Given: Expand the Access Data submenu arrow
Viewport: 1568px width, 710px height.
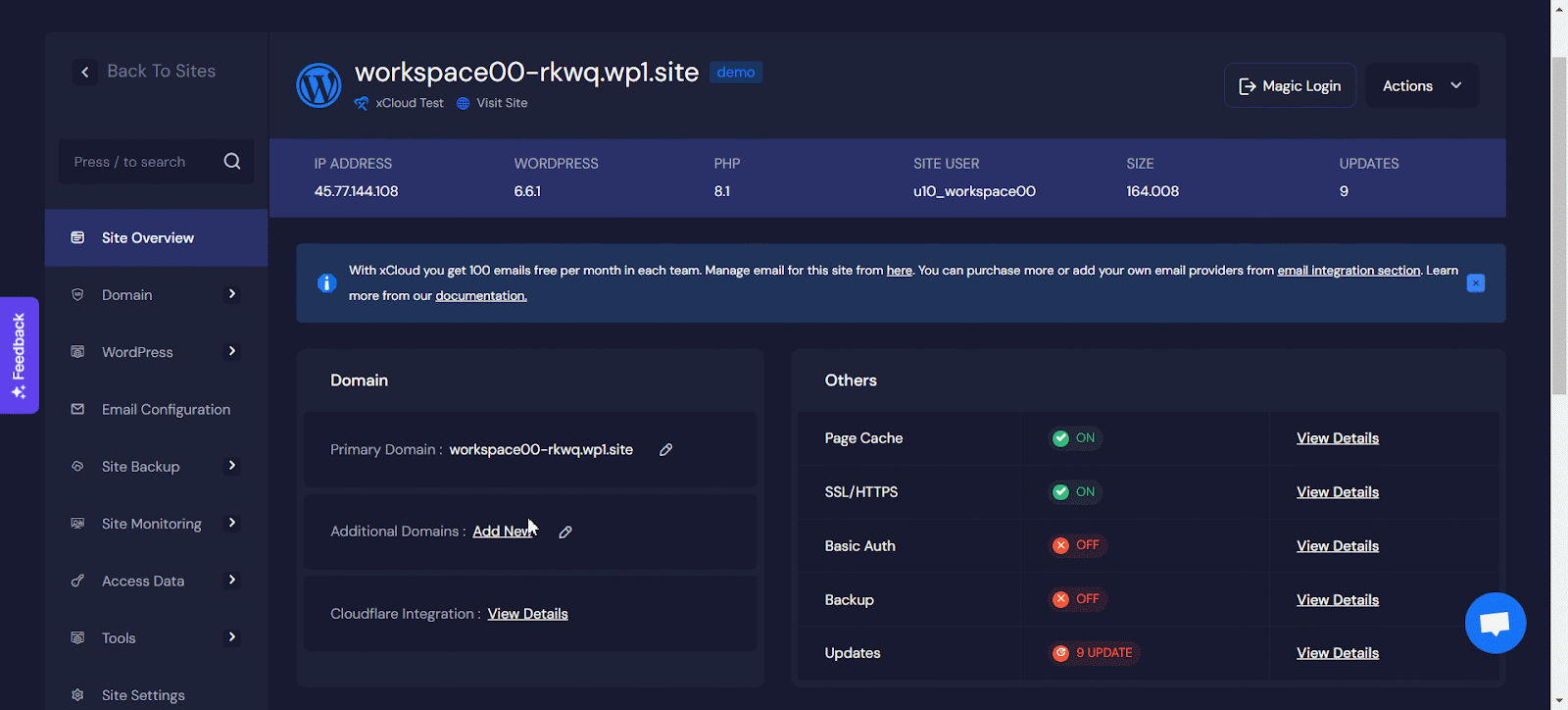Looking at the screenshot, I should point(232,580).
